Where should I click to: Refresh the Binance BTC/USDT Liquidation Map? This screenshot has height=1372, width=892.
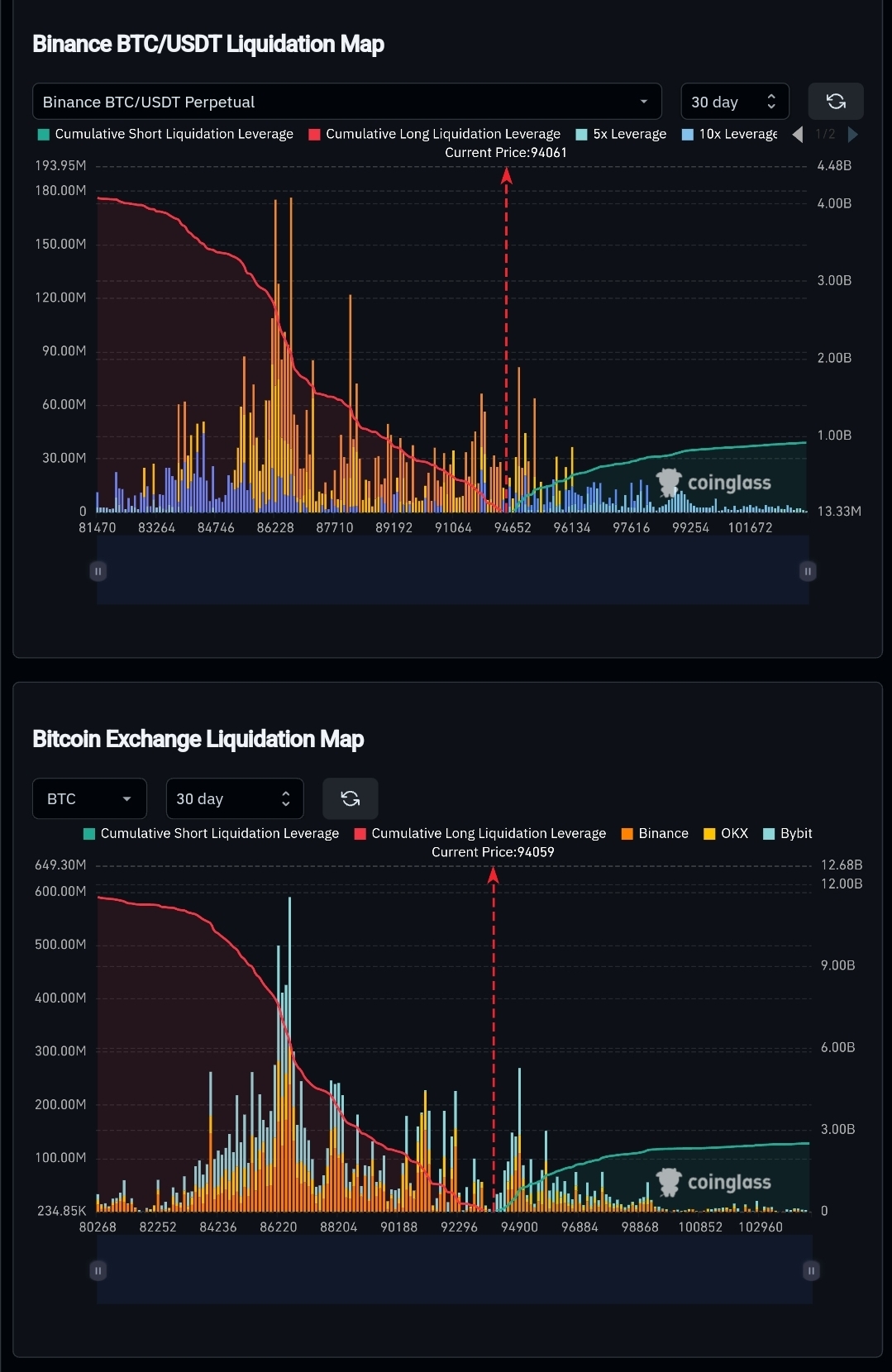click(x=836, y=102)
